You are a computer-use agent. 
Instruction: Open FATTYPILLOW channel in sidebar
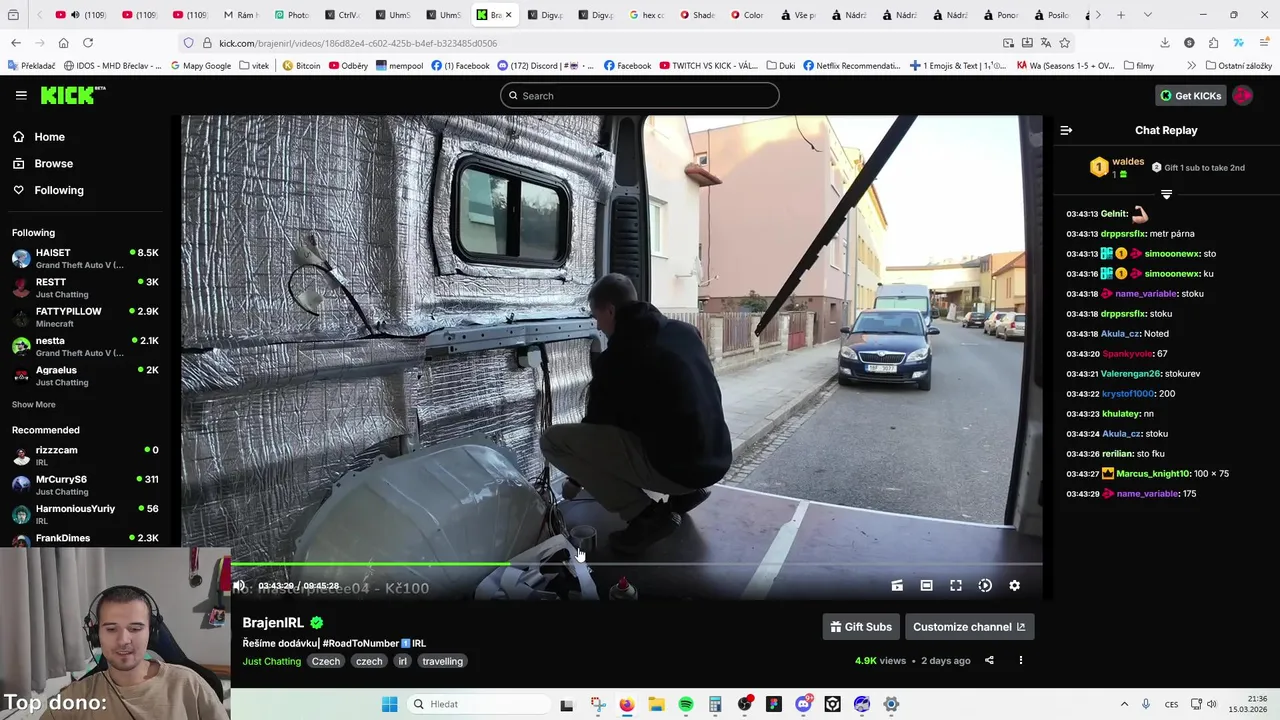pyautogui.click(x=85, y=317)
